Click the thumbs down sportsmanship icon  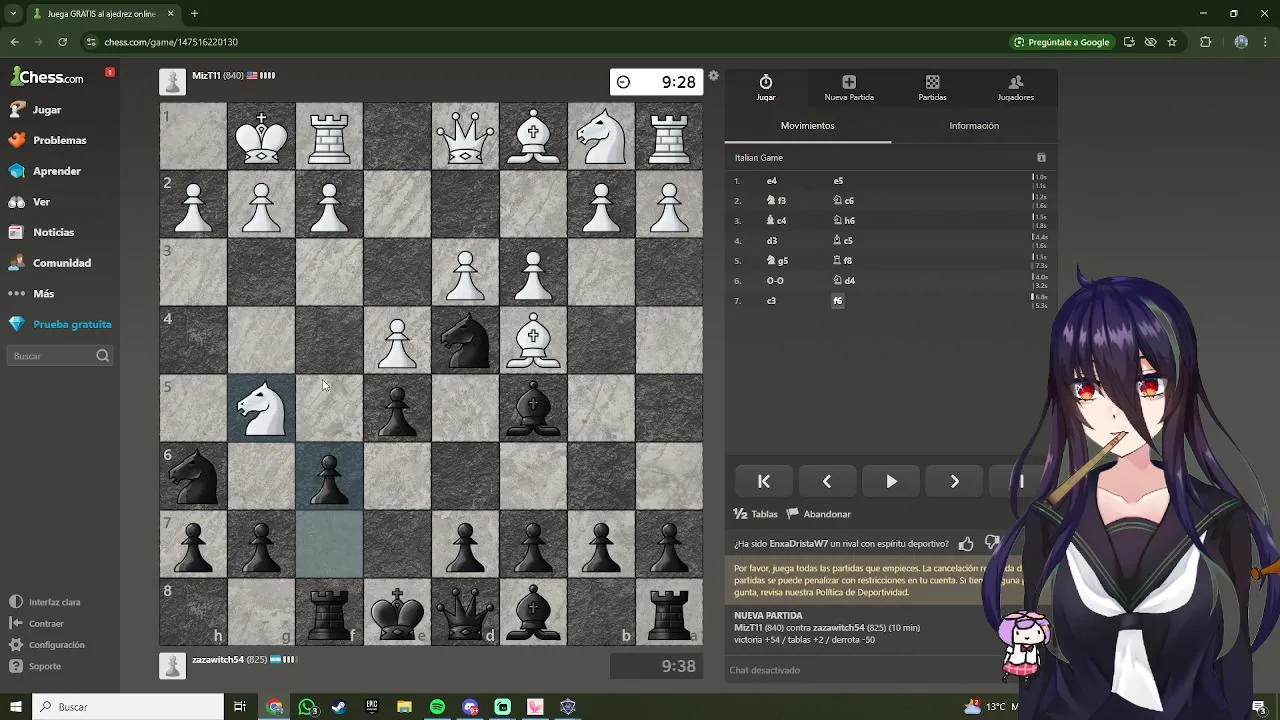click(x=992, y=543)
